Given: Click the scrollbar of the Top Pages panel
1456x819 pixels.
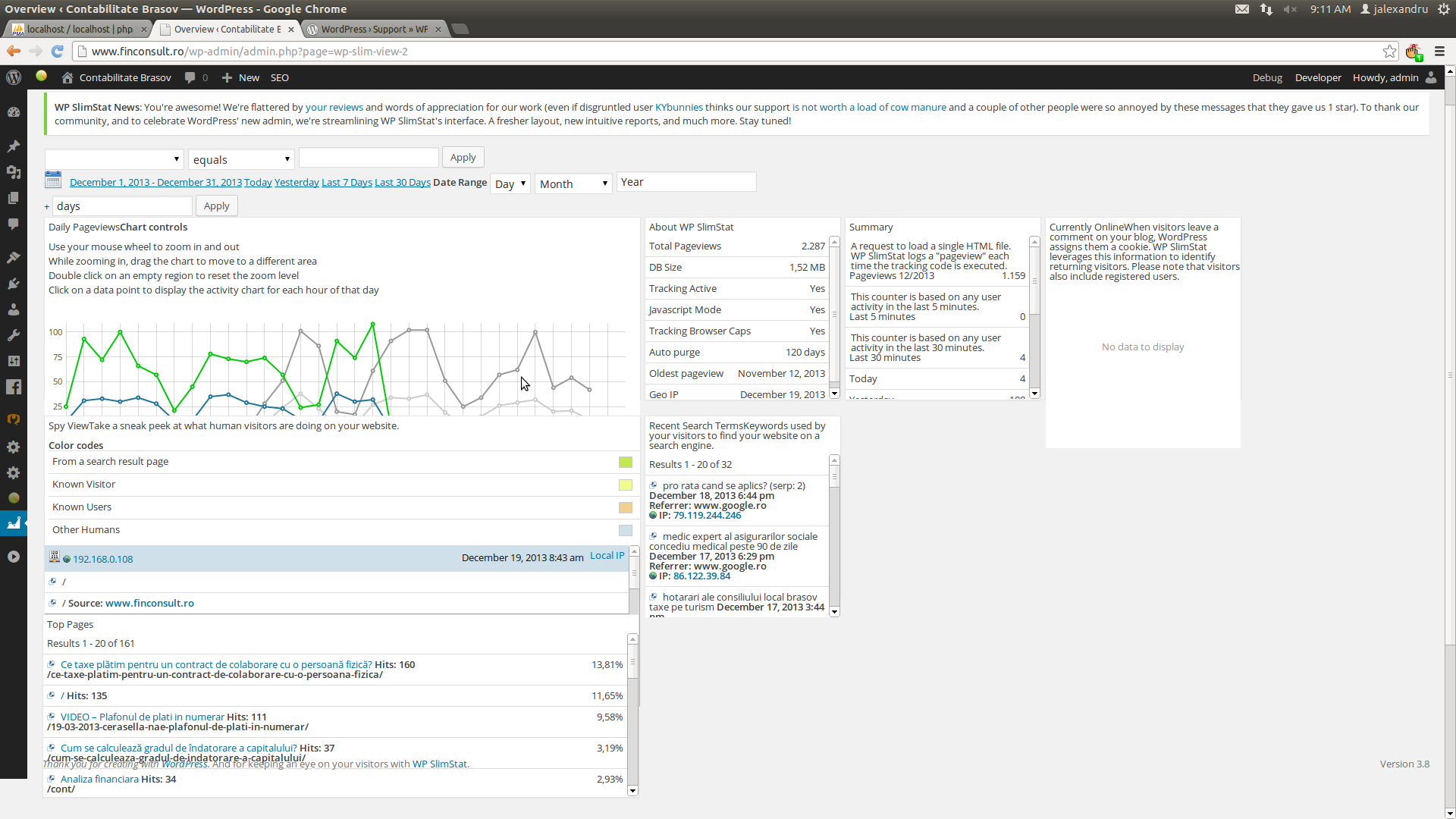Looking at the screenshot, I should tap(632, 715).
